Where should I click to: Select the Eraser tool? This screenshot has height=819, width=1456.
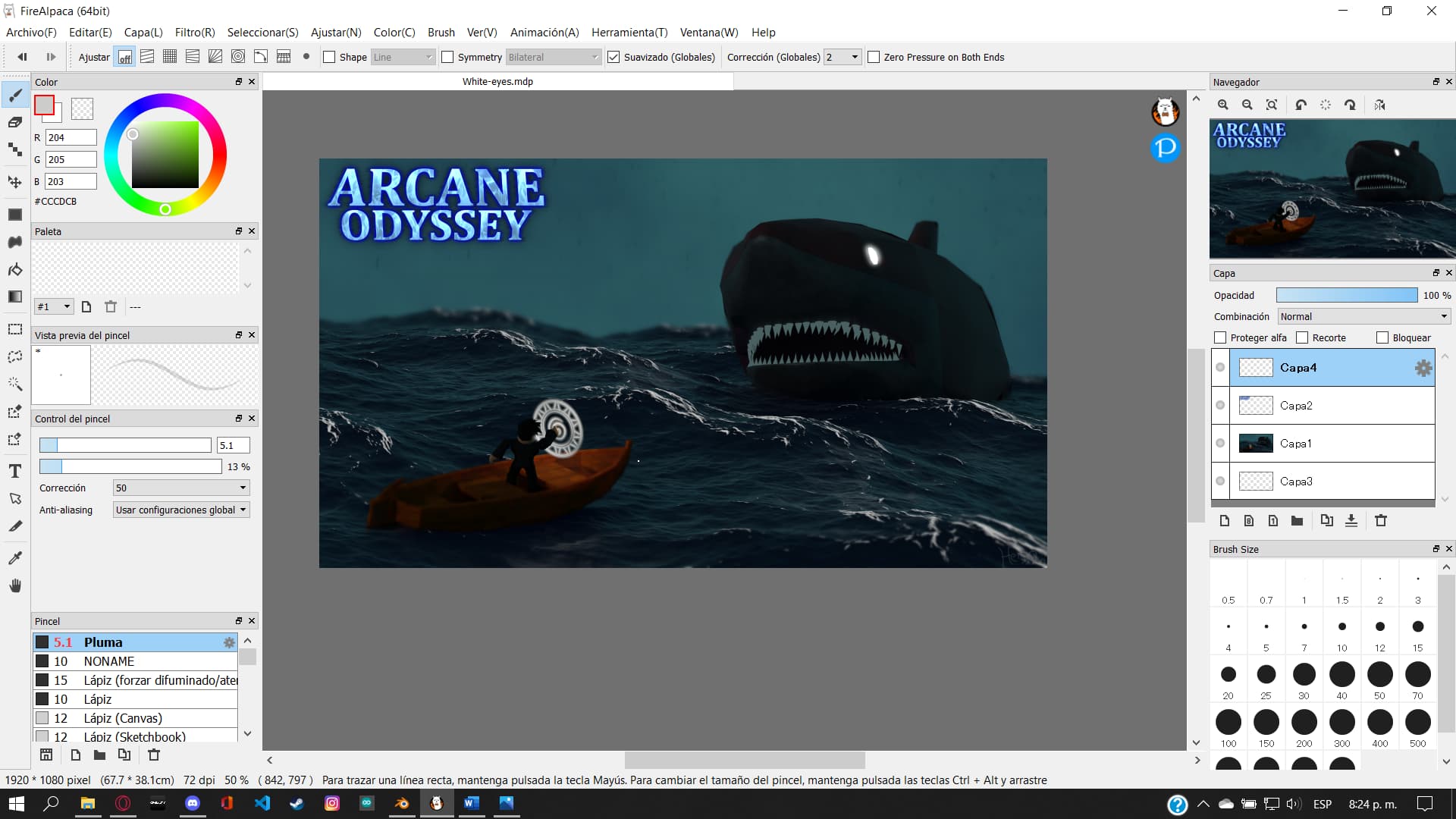[x=15, y=122]
